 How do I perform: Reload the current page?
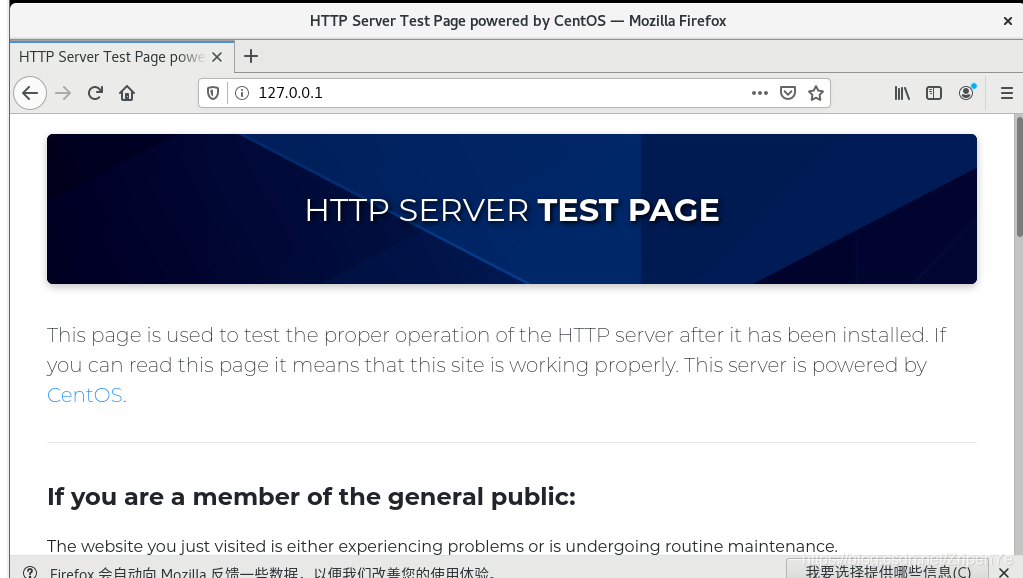coord(95,93)
